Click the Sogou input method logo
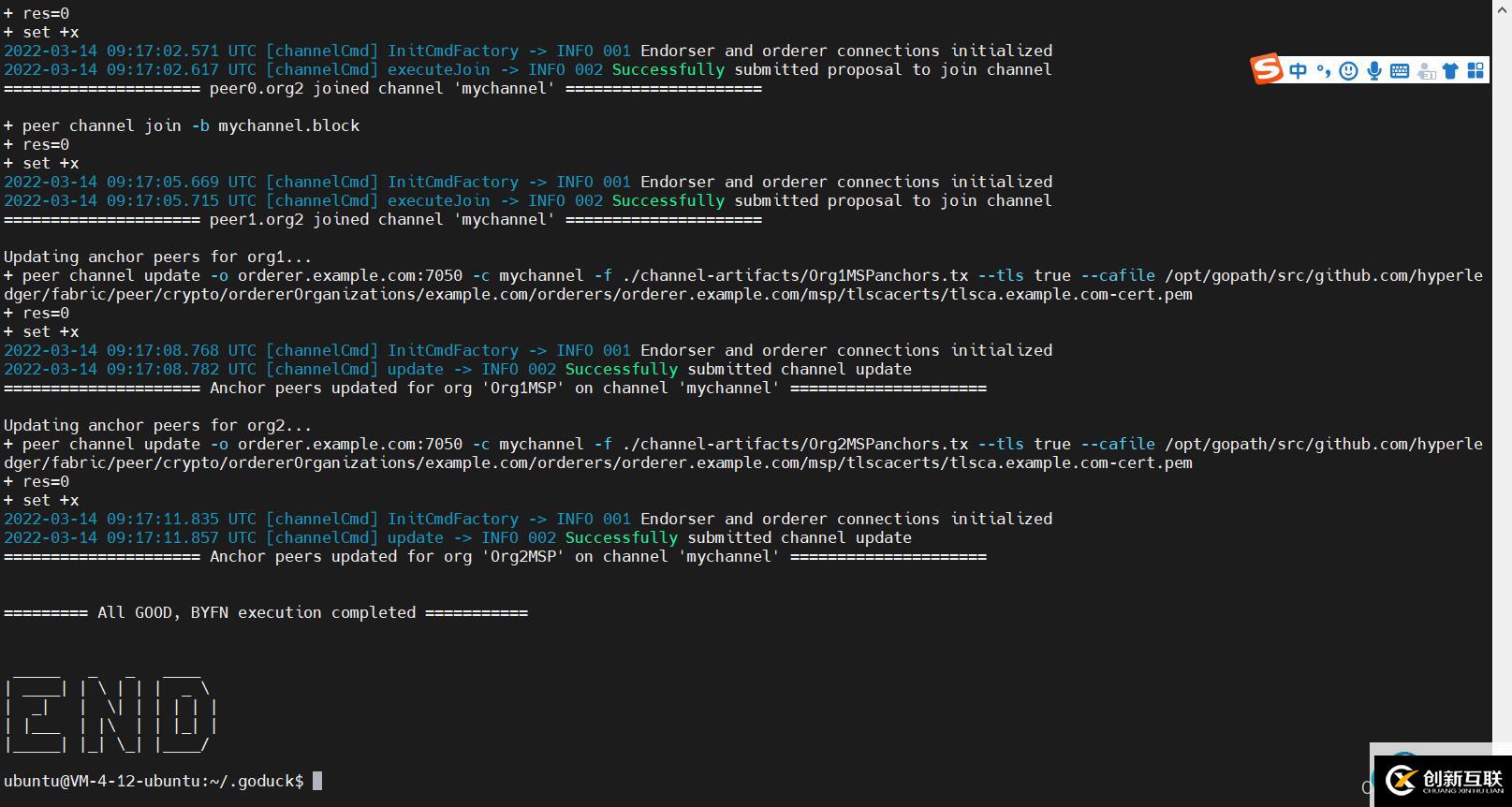Screen dimensions: 1512x807 [x=1266, y=69]
